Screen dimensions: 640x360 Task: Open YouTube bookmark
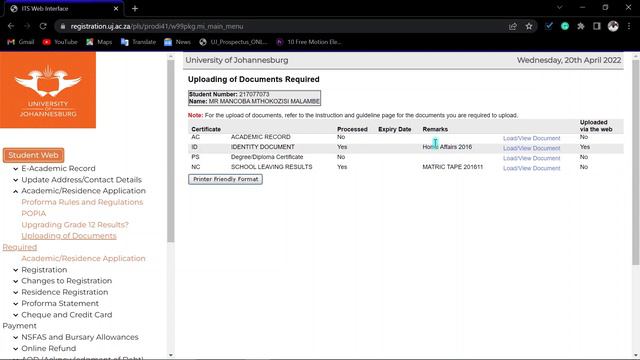point(60,42)
